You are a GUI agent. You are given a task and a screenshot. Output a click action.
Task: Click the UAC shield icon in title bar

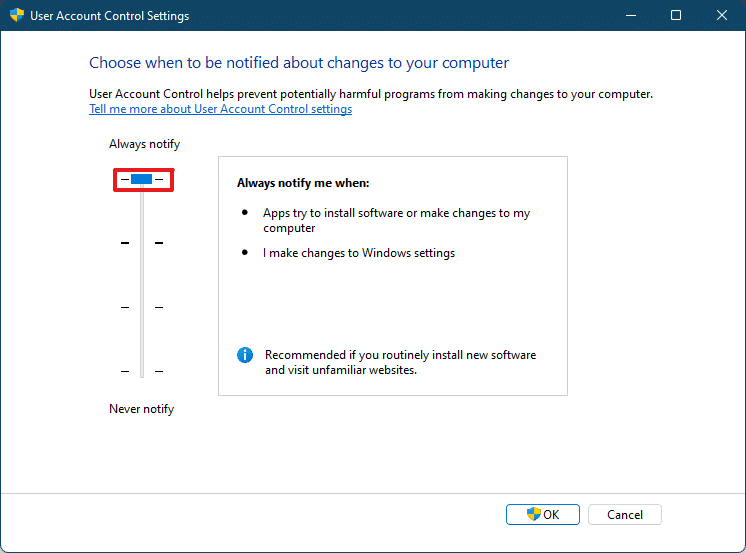coord(17,15)
